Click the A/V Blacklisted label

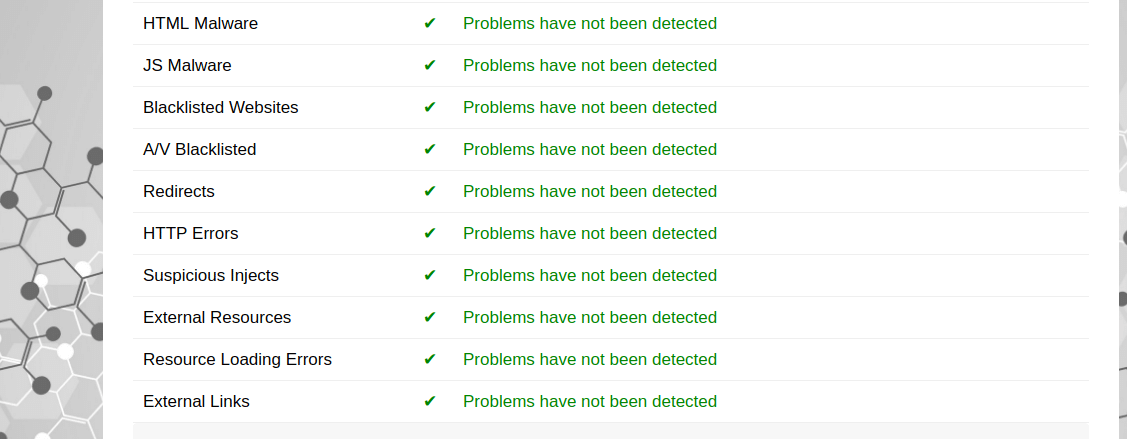pyautogui.click(x=200, y=149)
